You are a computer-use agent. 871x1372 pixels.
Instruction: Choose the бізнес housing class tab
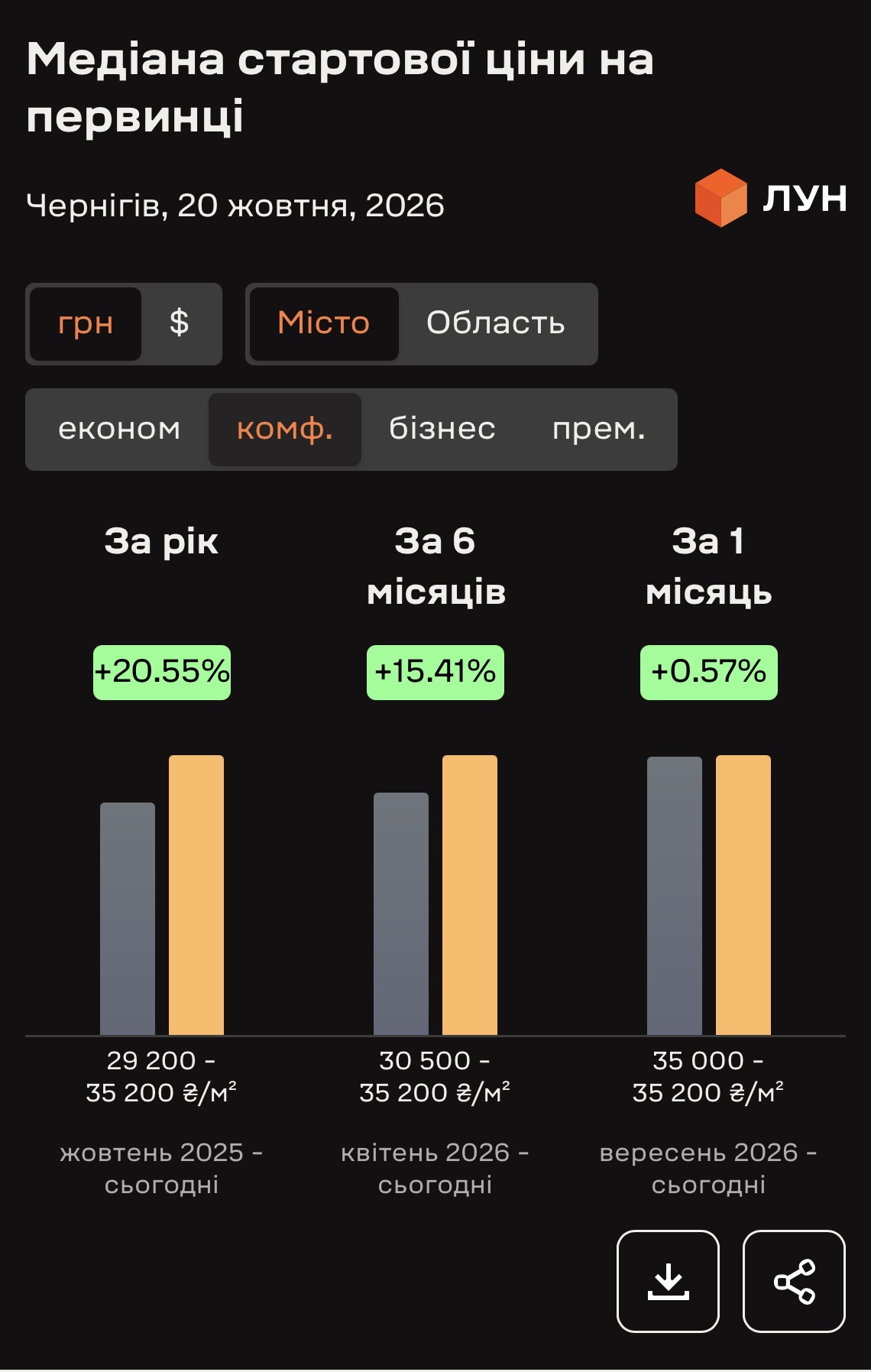(442, 429)
